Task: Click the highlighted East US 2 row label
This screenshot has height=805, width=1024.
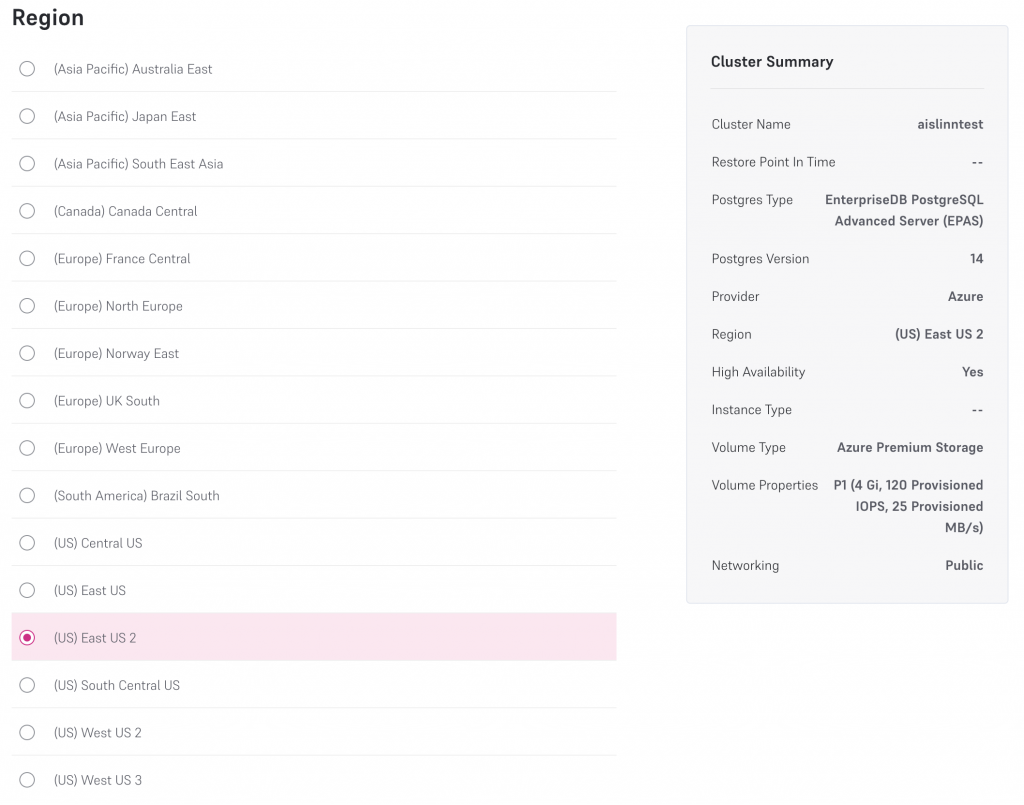Action: (95, 638)
